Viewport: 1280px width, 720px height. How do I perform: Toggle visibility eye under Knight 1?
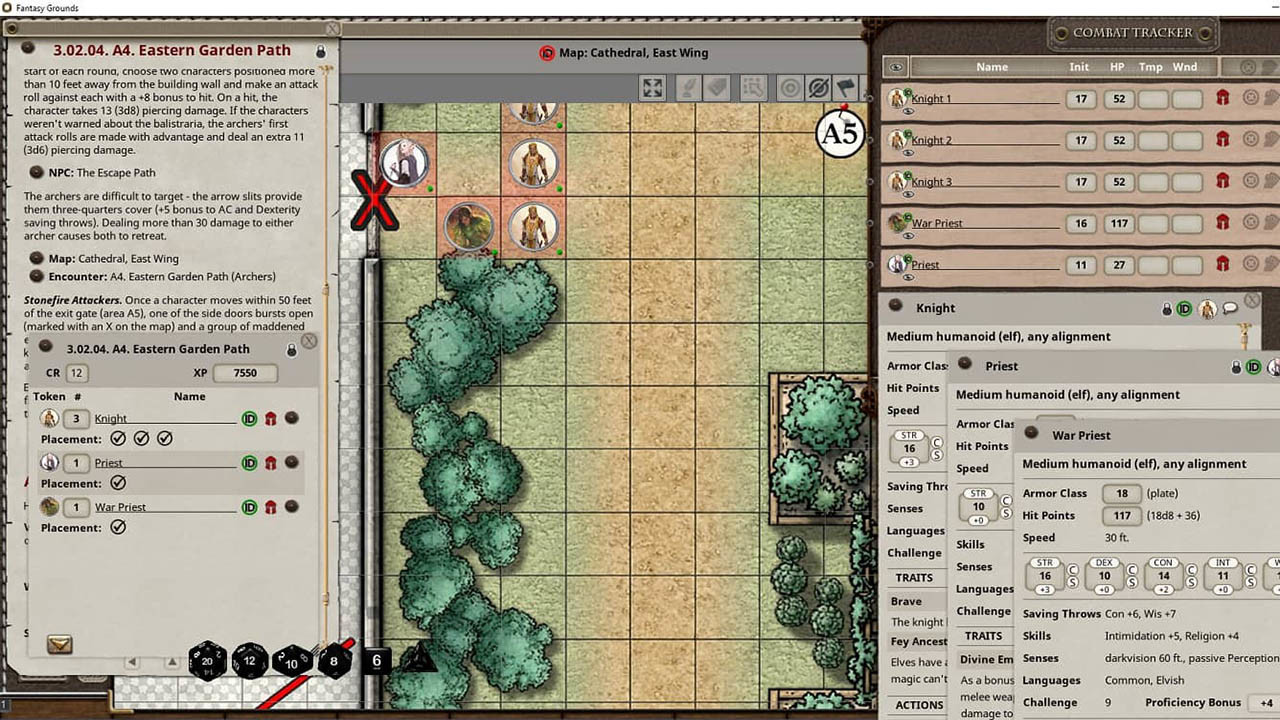[910, 111]
